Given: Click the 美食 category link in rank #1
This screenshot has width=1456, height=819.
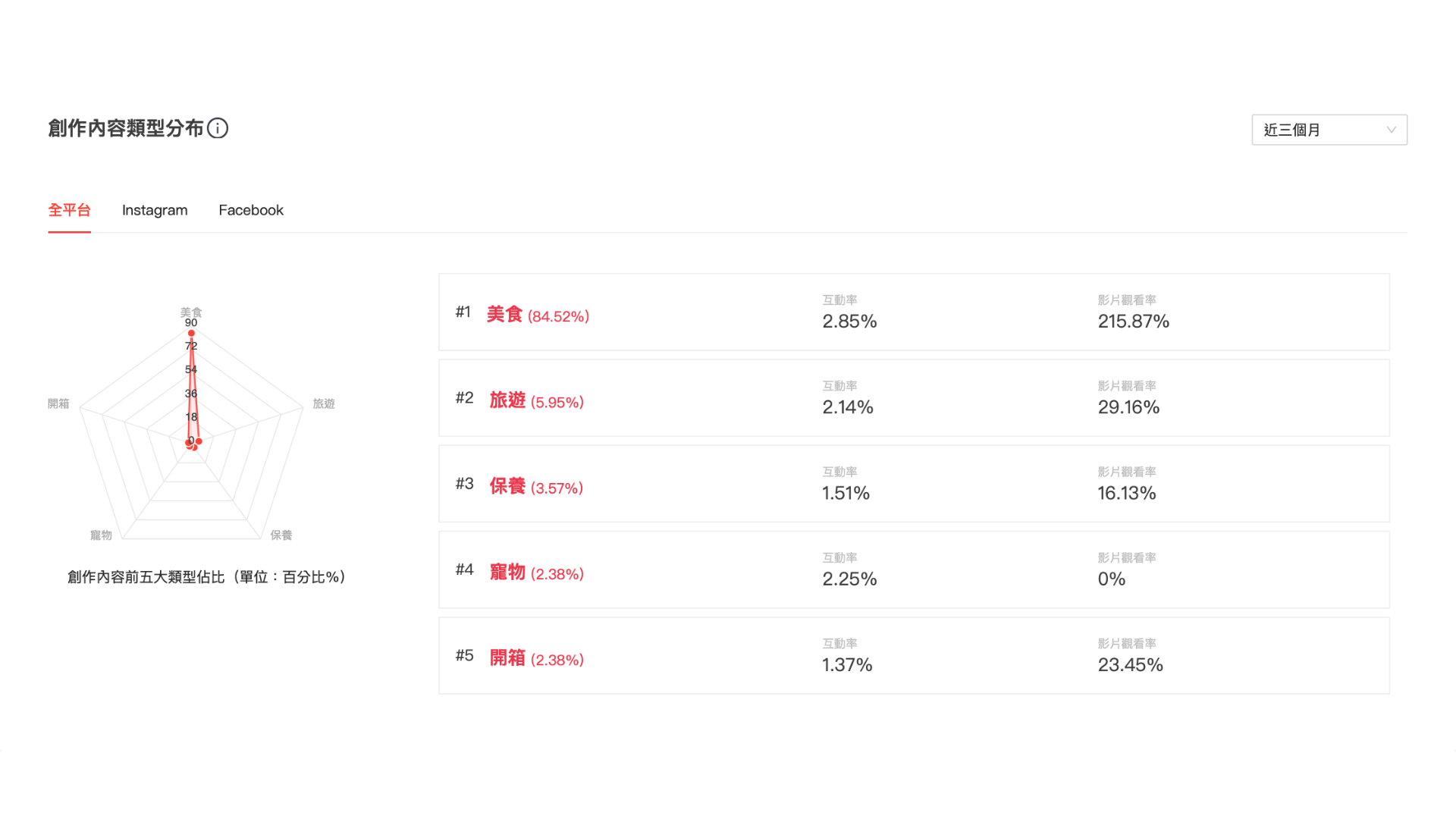Looking at the screenshot, I should pyautogui.click(x=504, y=314).
